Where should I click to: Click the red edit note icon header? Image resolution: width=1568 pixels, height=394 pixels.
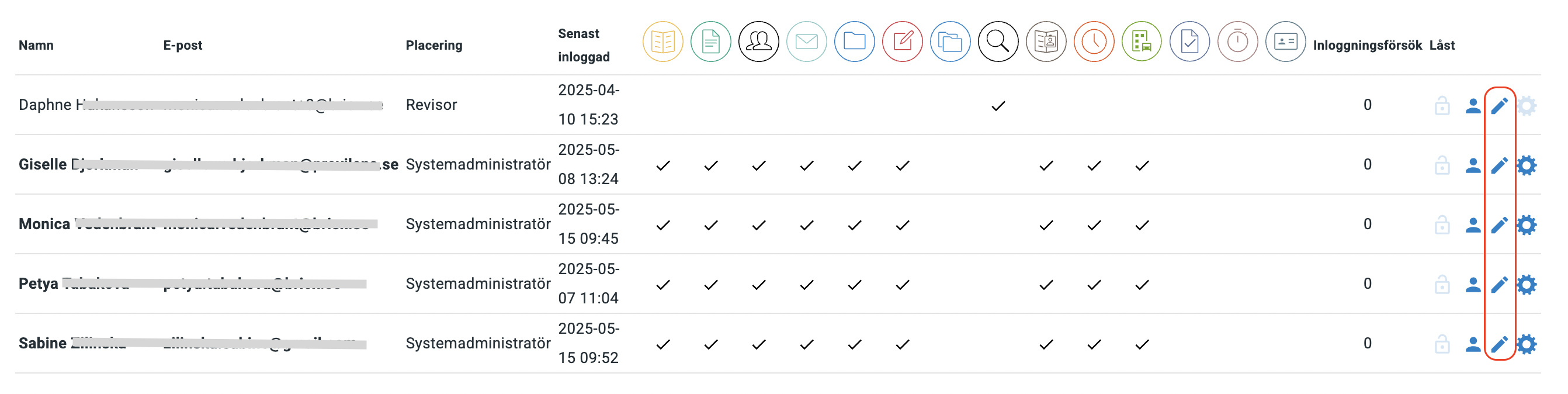(x=902, y=42)
